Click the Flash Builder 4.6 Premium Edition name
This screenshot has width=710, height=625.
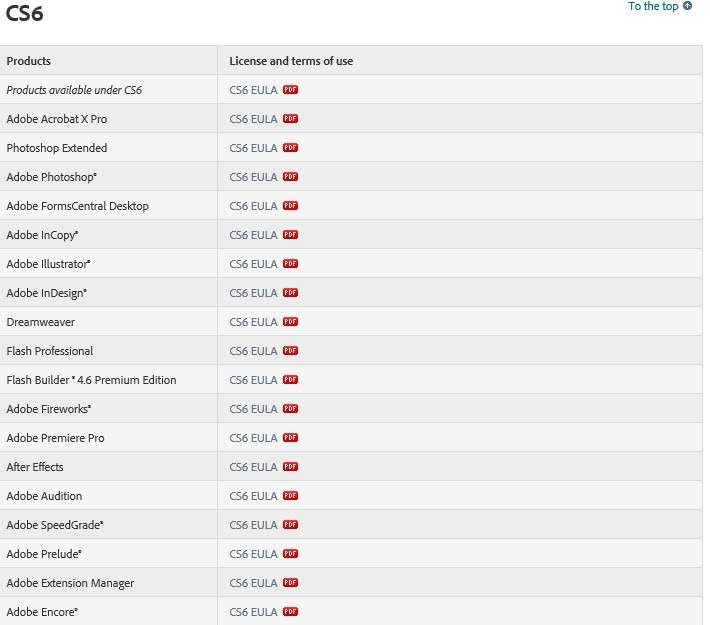click(91, 380)
